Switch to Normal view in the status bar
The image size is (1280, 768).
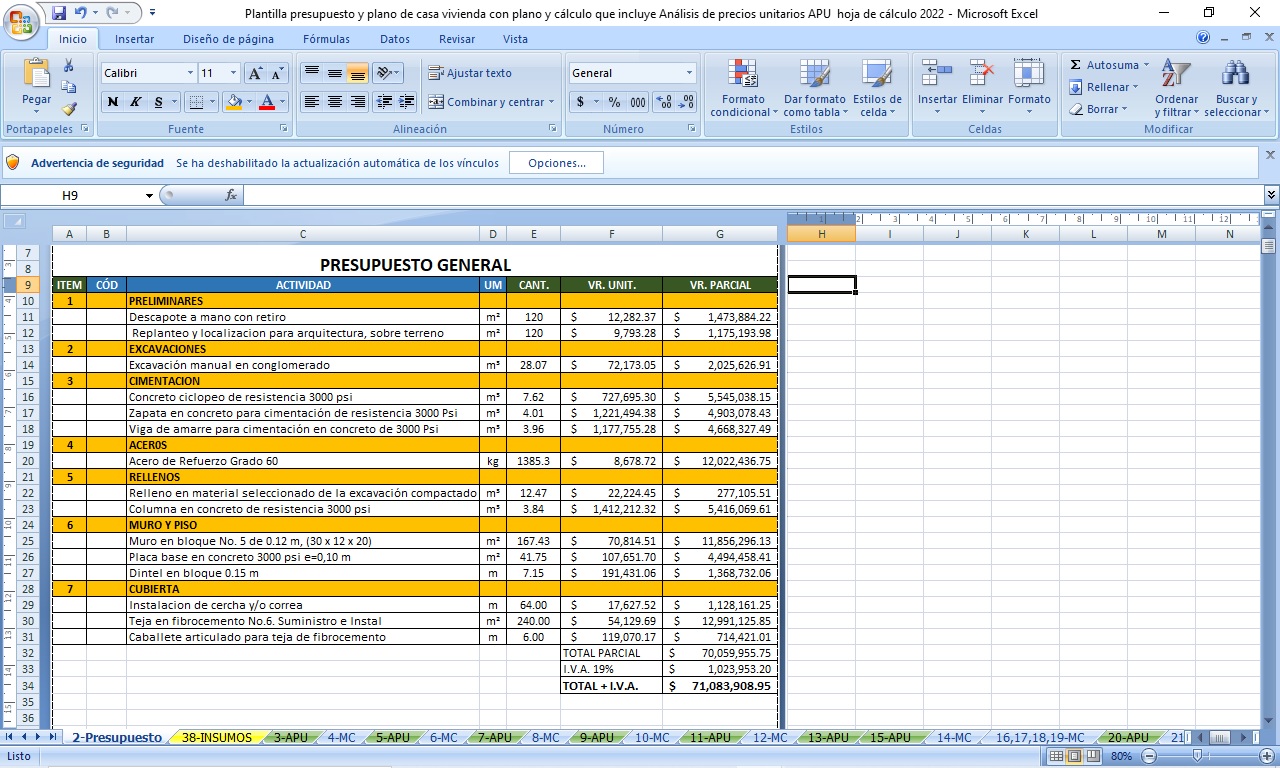(1056, 756)
